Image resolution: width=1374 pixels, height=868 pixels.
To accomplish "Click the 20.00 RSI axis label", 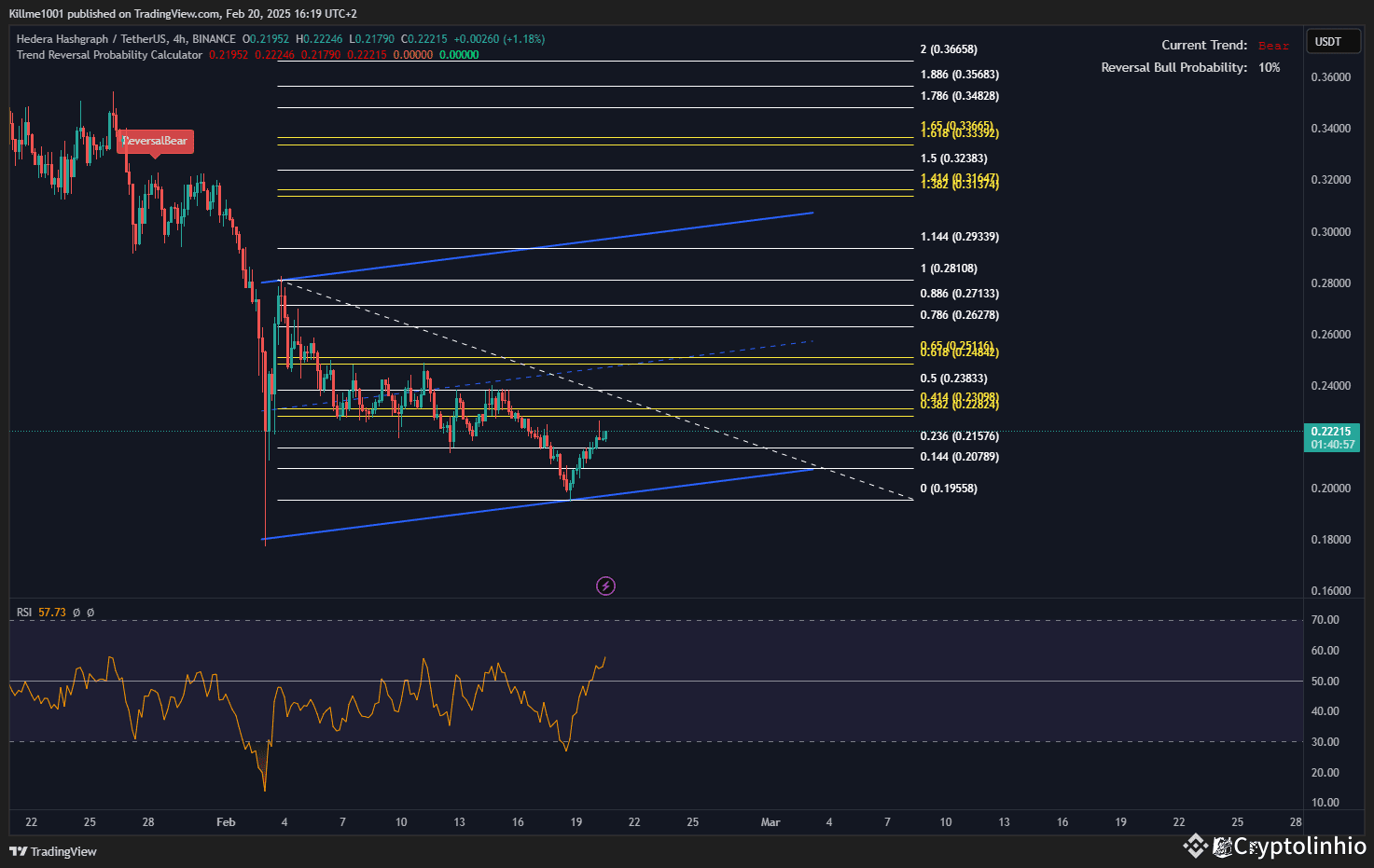I will point(1325,773).
